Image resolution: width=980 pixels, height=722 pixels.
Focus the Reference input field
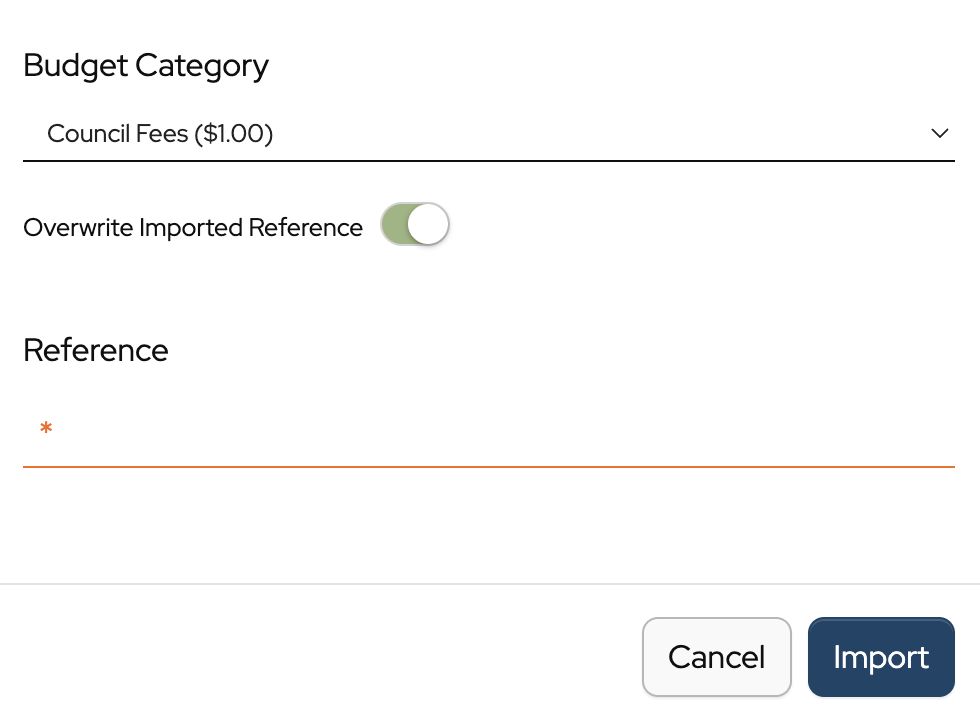point(488,432)
